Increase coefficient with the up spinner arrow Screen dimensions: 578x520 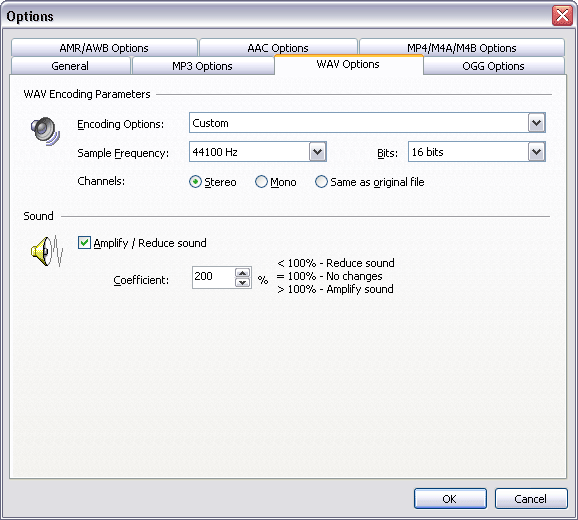point(243,273)
